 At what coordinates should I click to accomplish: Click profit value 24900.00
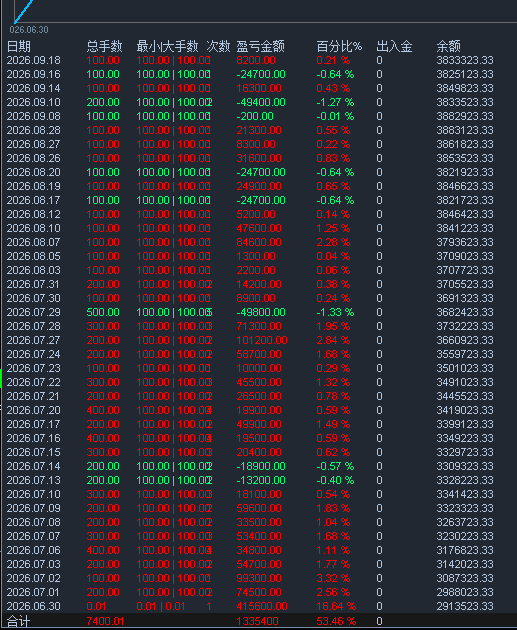[x=259, y=186]
